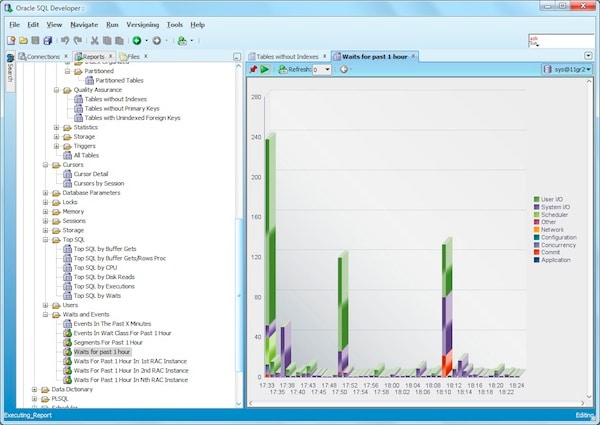Expand the Data Dictionary folder

34,389
